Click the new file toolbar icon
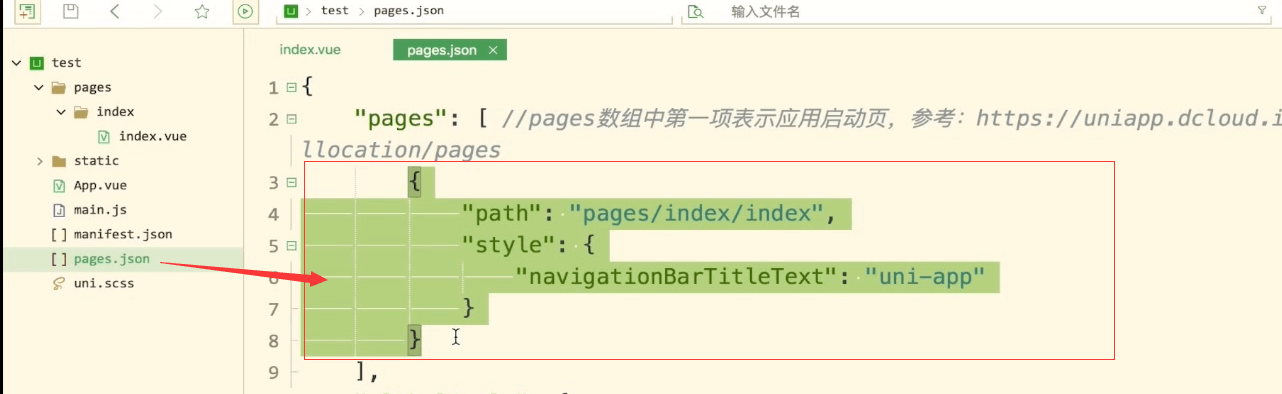The height and width of the screenshot is (394, 1282). click(28, 12)
